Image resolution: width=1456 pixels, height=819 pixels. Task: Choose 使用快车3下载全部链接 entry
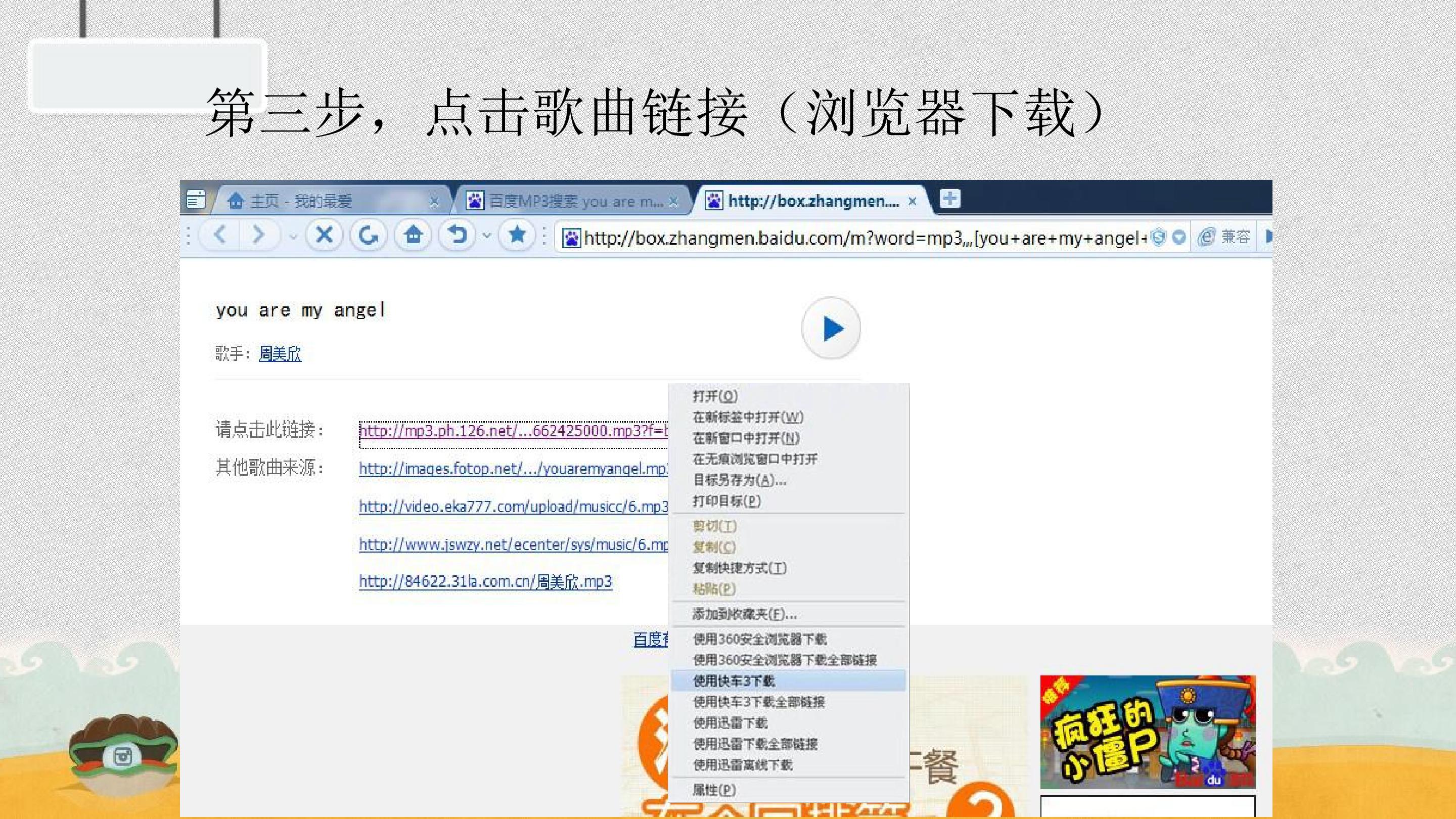(789, 702)
